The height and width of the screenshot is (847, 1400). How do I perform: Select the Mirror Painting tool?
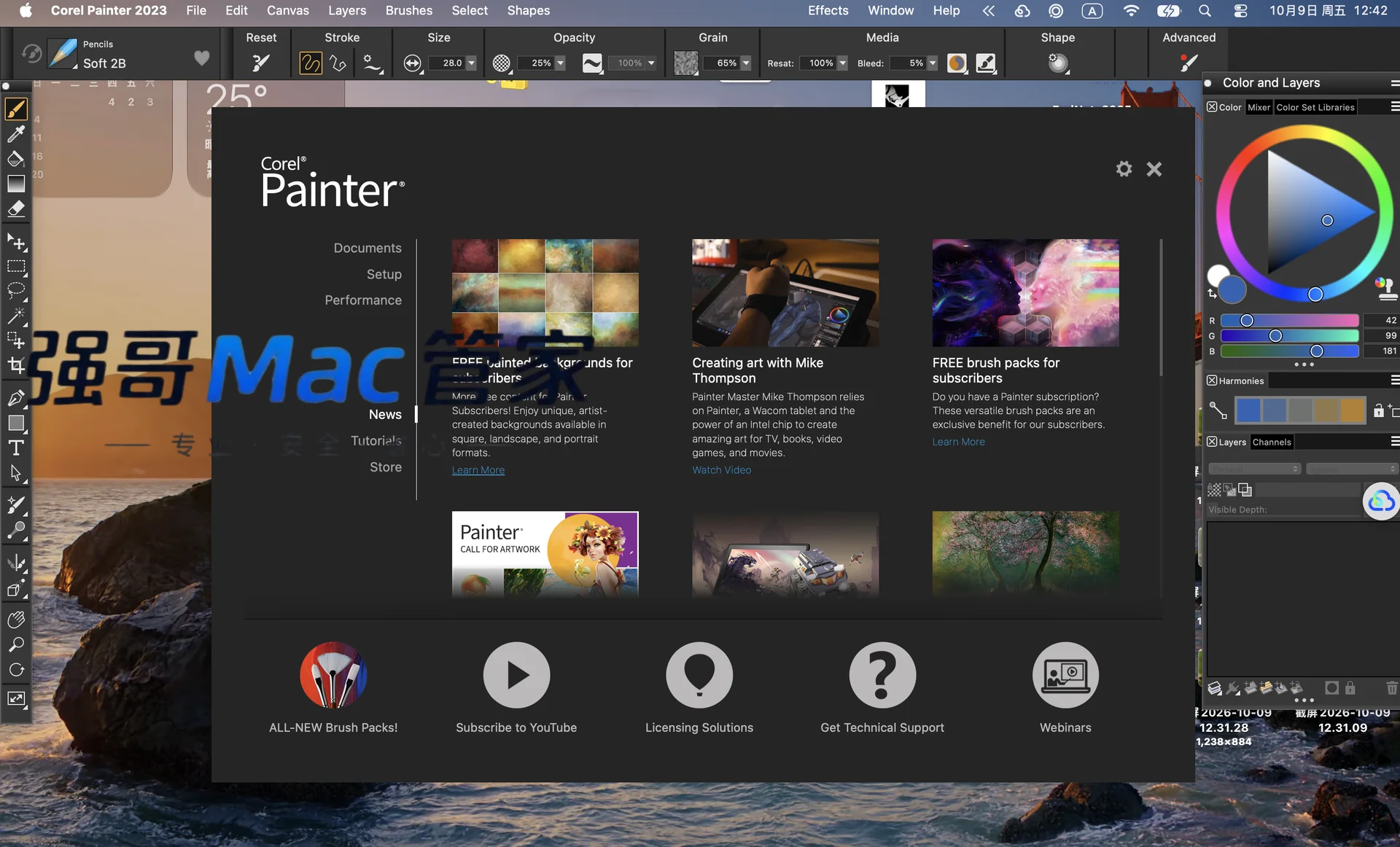16,563
